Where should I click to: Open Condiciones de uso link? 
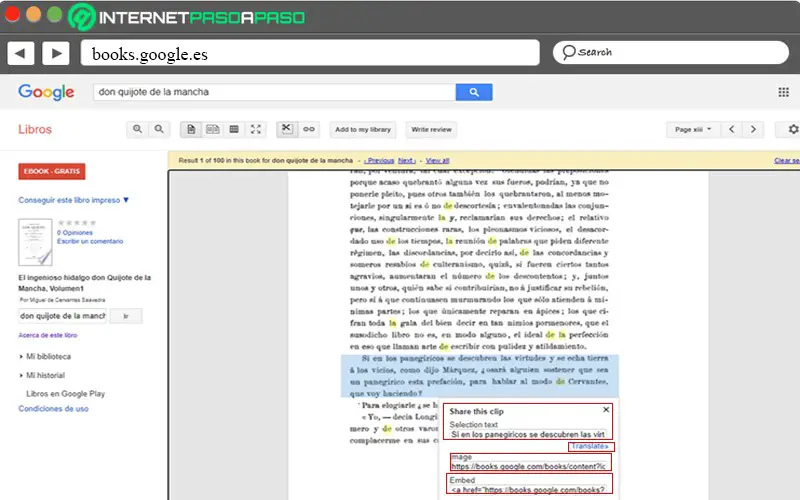tap(54, 409)
